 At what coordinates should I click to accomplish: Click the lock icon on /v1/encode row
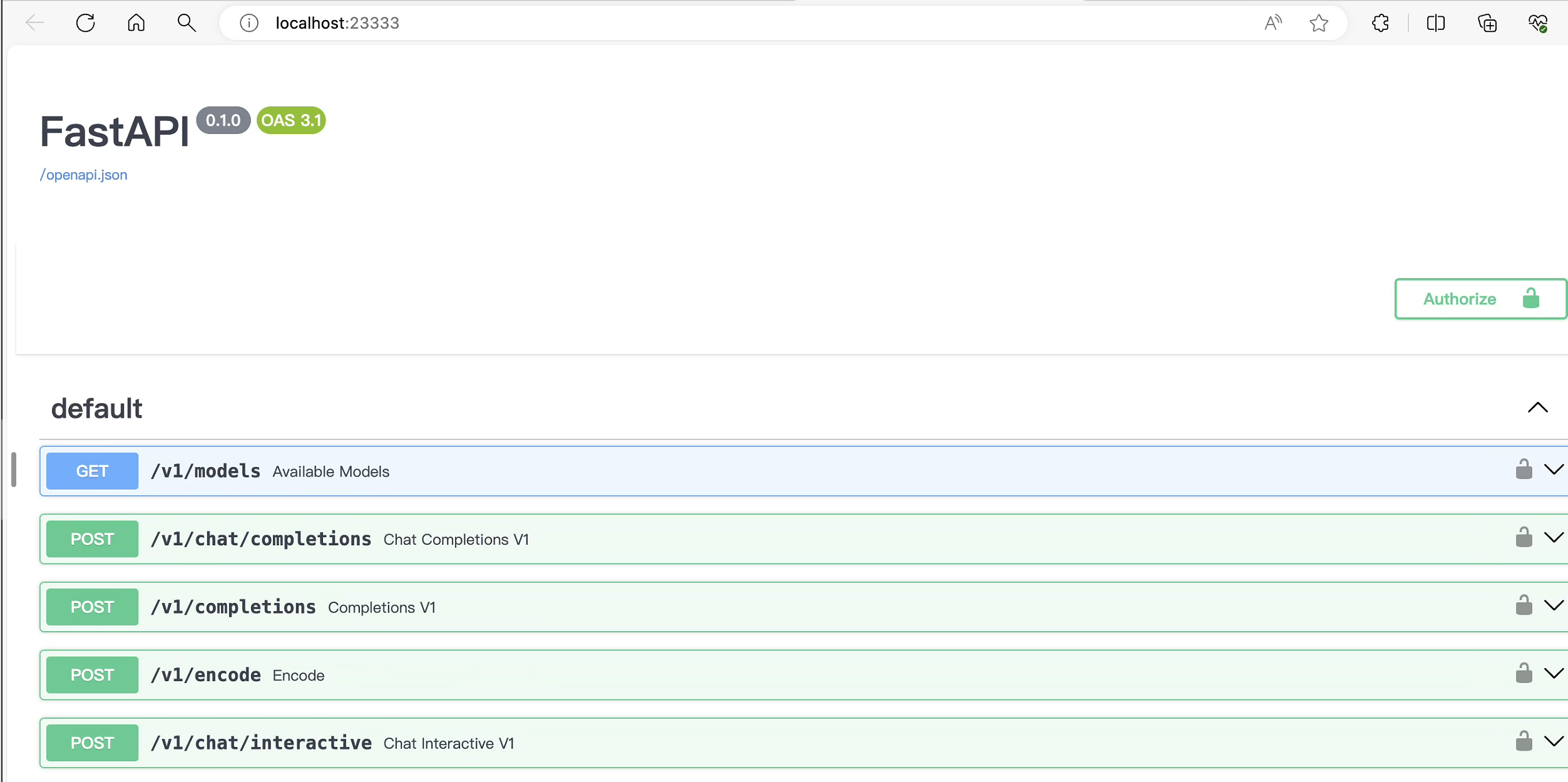coord(1524,673)
